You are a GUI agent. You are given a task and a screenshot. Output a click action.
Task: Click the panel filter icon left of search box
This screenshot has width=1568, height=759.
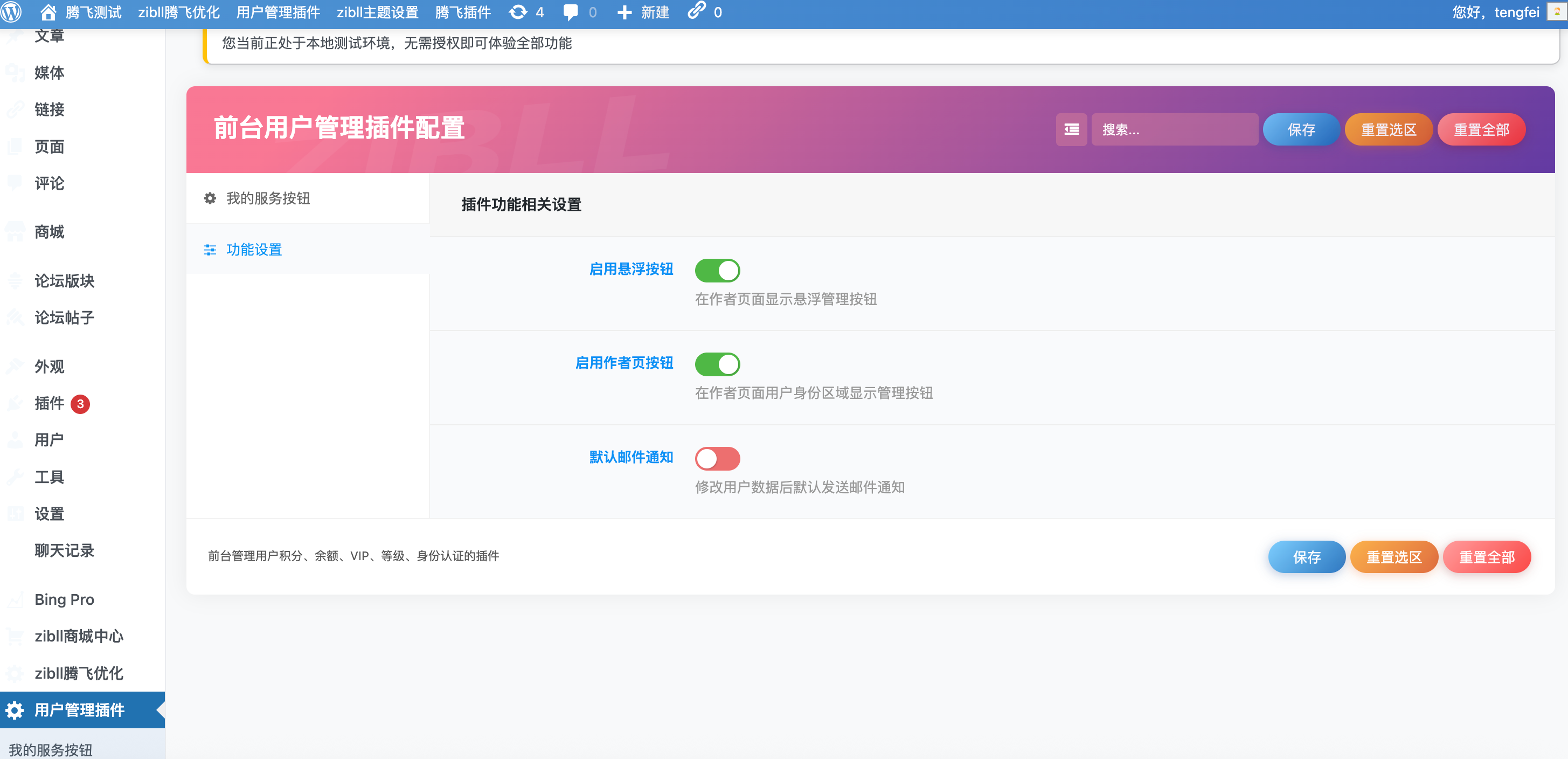coord(1071,129)
